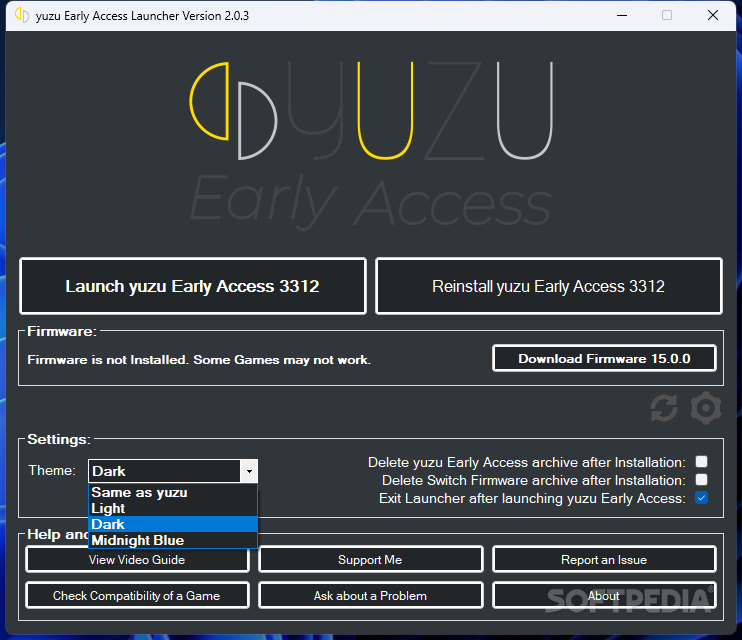Click the yuzu logo in title bar

tap(22, 15)
